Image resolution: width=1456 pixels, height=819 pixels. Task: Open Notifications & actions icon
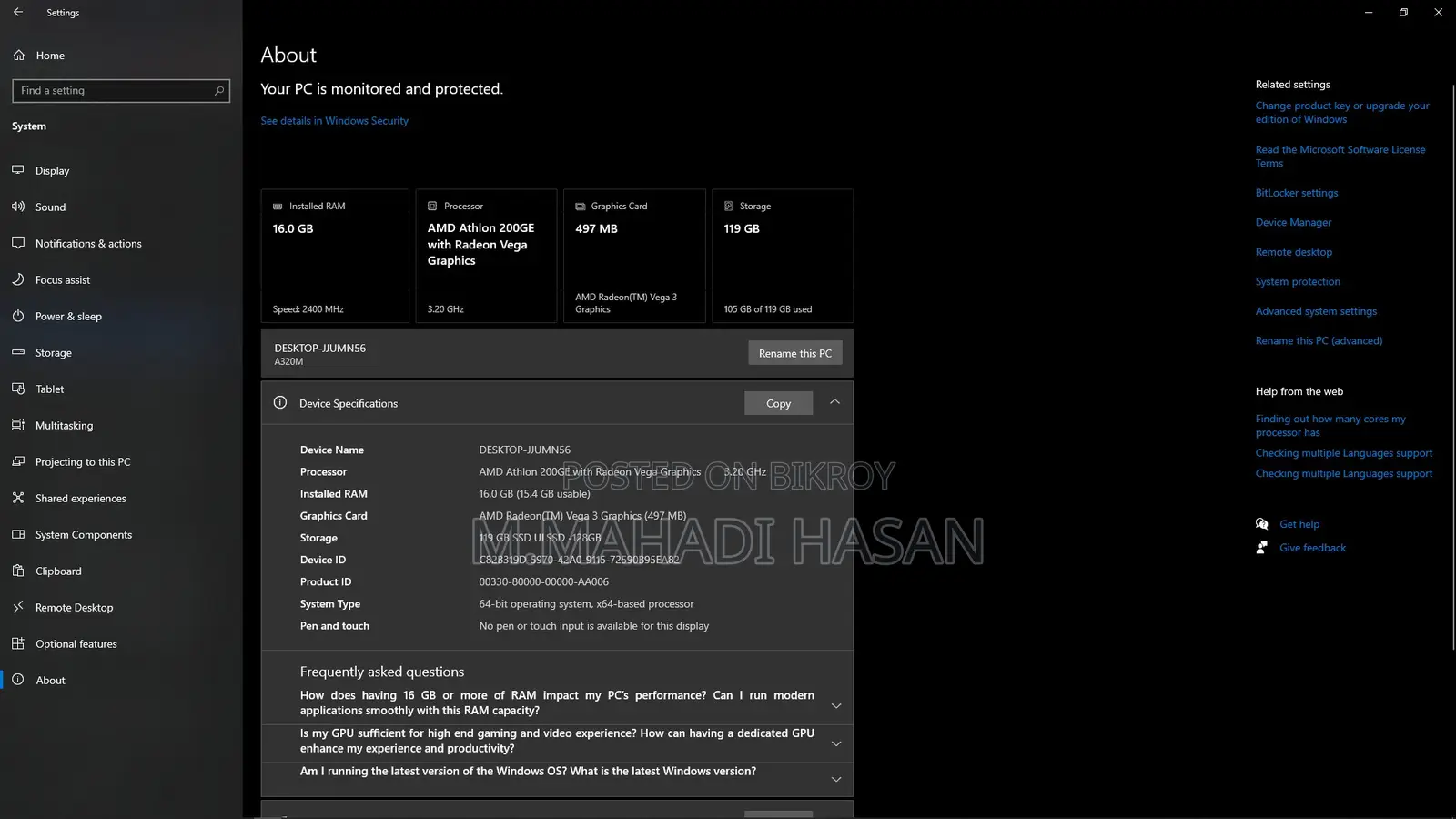pyautogui.click(x=18, y=243)
